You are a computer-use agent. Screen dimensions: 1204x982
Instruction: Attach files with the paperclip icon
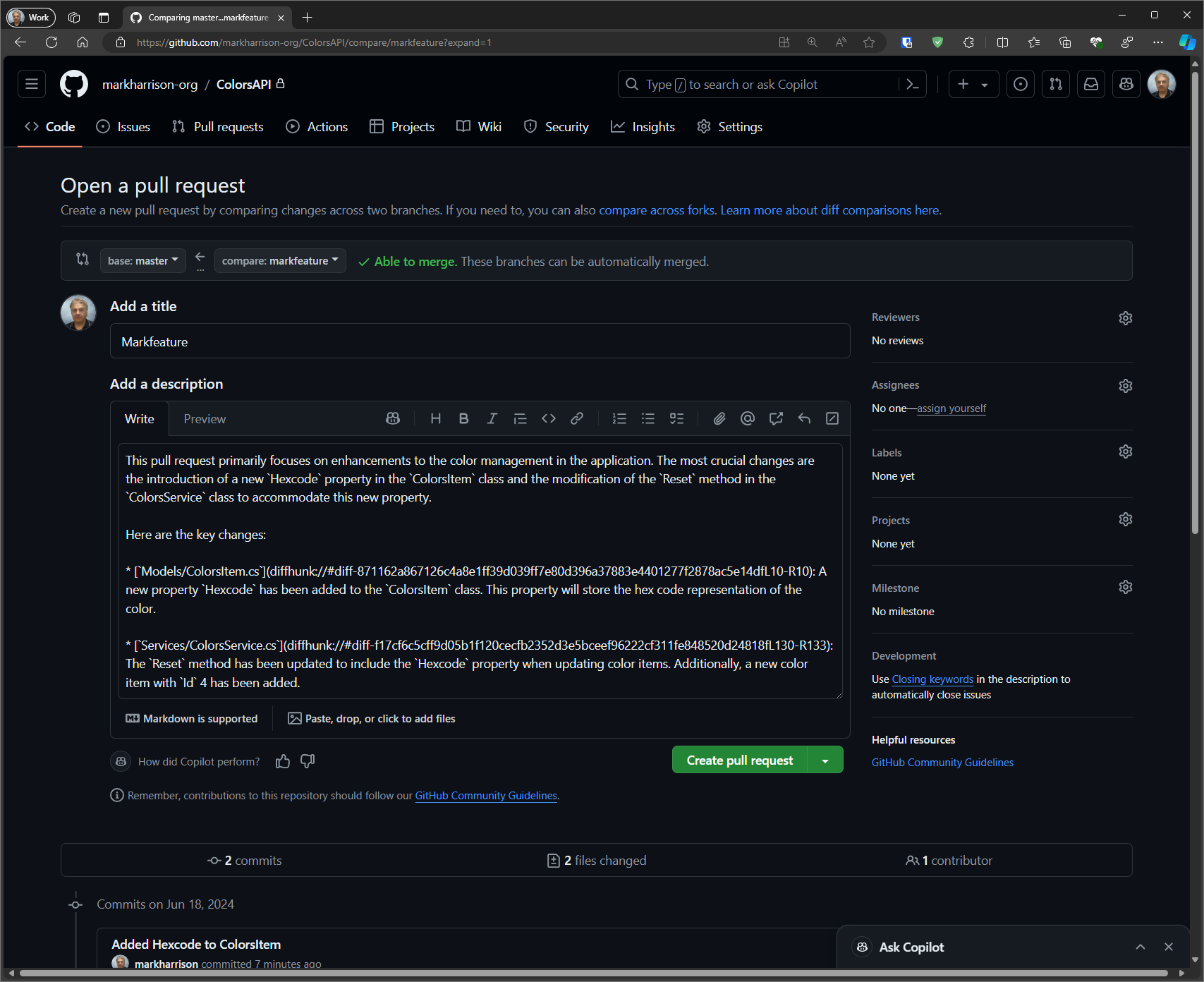click(719, 419)
